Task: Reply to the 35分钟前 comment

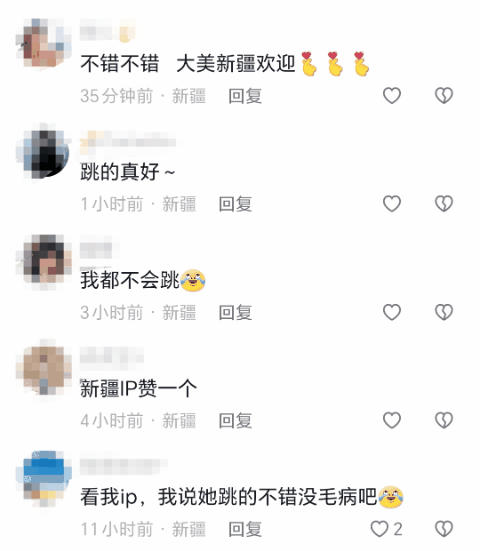Action: (245, 96)
